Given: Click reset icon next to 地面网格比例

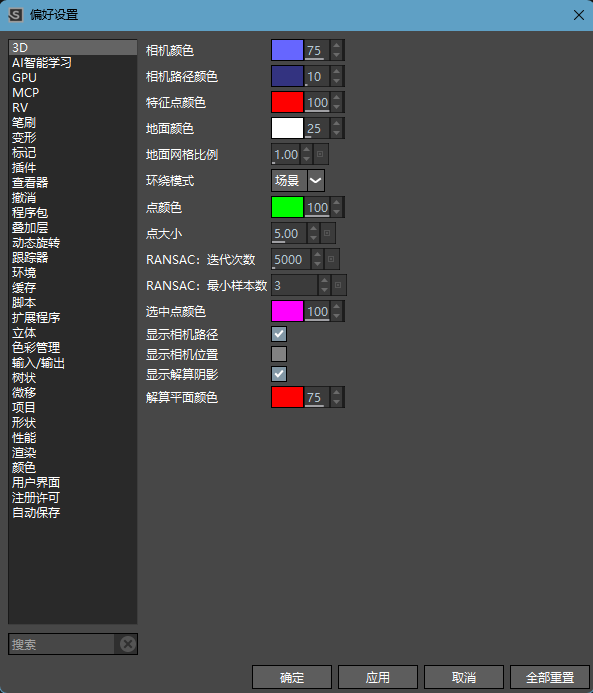Looking at the screenshot, I should 320,154.
